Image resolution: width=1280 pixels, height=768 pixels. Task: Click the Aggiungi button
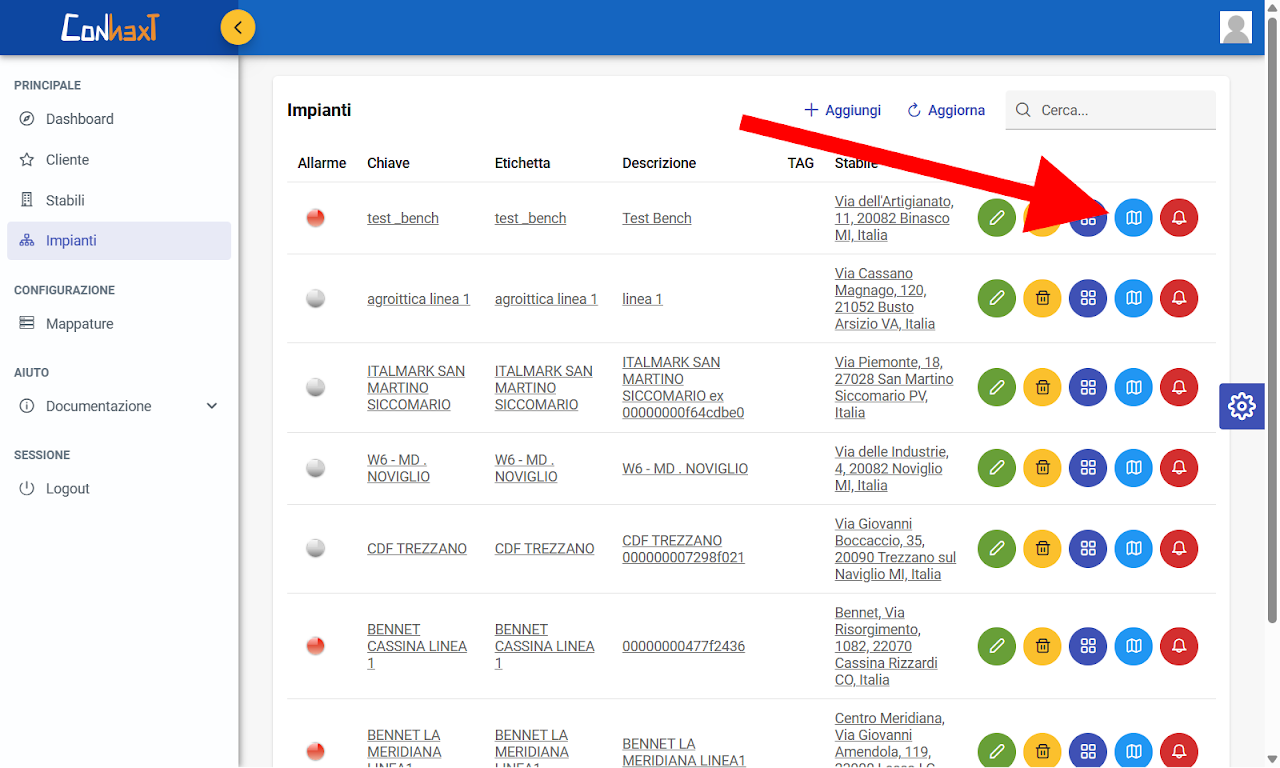point(843,110)
